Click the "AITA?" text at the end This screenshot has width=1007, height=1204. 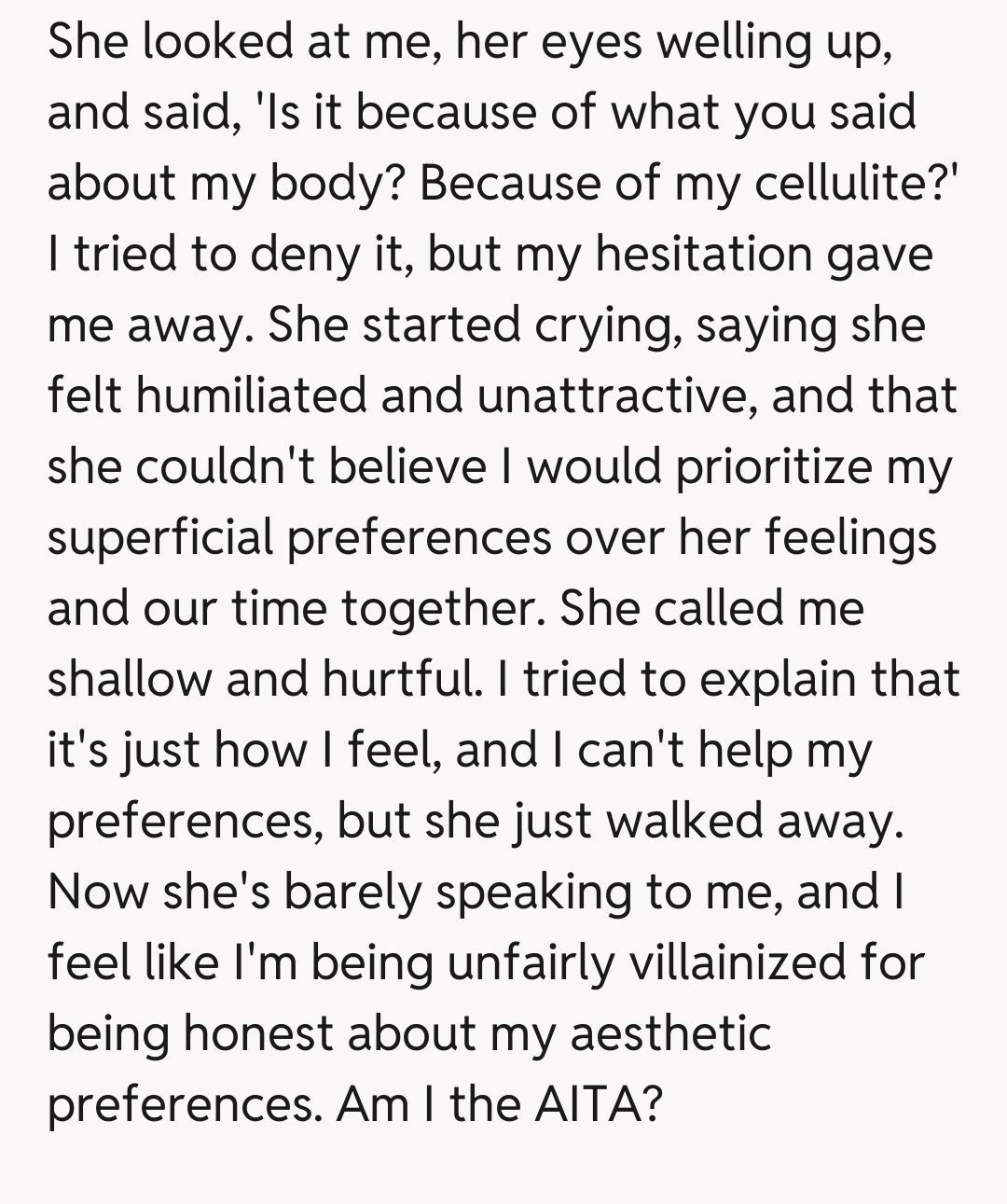[x=598, y=1104]
